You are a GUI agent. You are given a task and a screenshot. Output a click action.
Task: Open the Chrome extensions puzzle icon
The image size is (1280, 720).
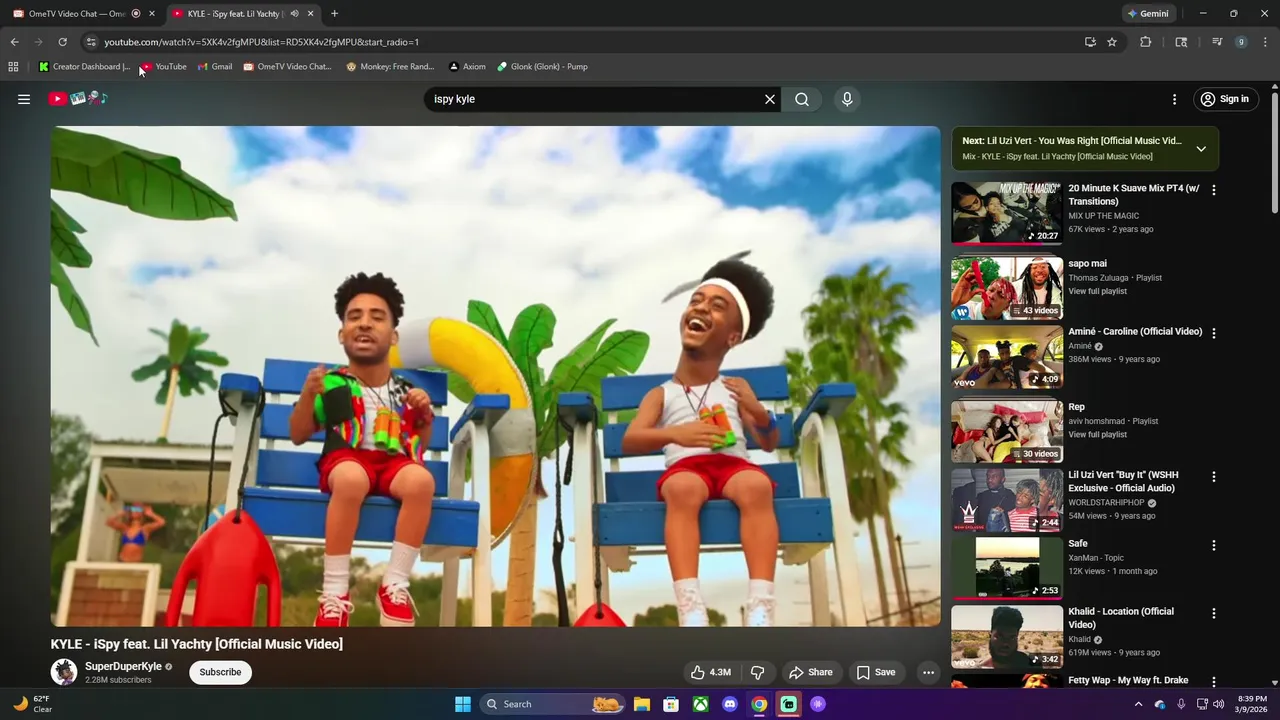point(1146,42)
